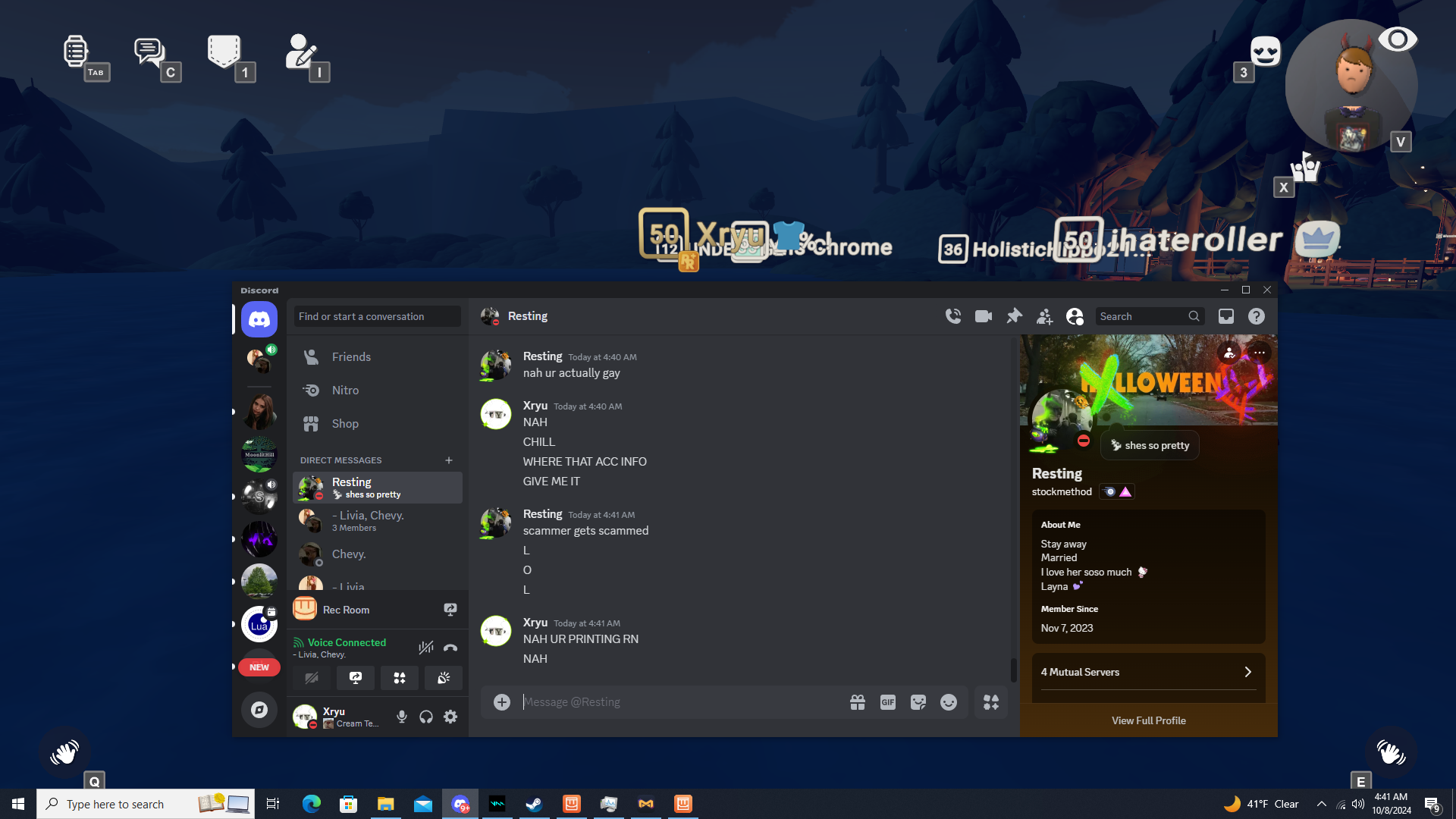Screen dimensions: 1456x819
Task: Open pinned messages
Action: pyautogui.click(x=1014, y=316)
